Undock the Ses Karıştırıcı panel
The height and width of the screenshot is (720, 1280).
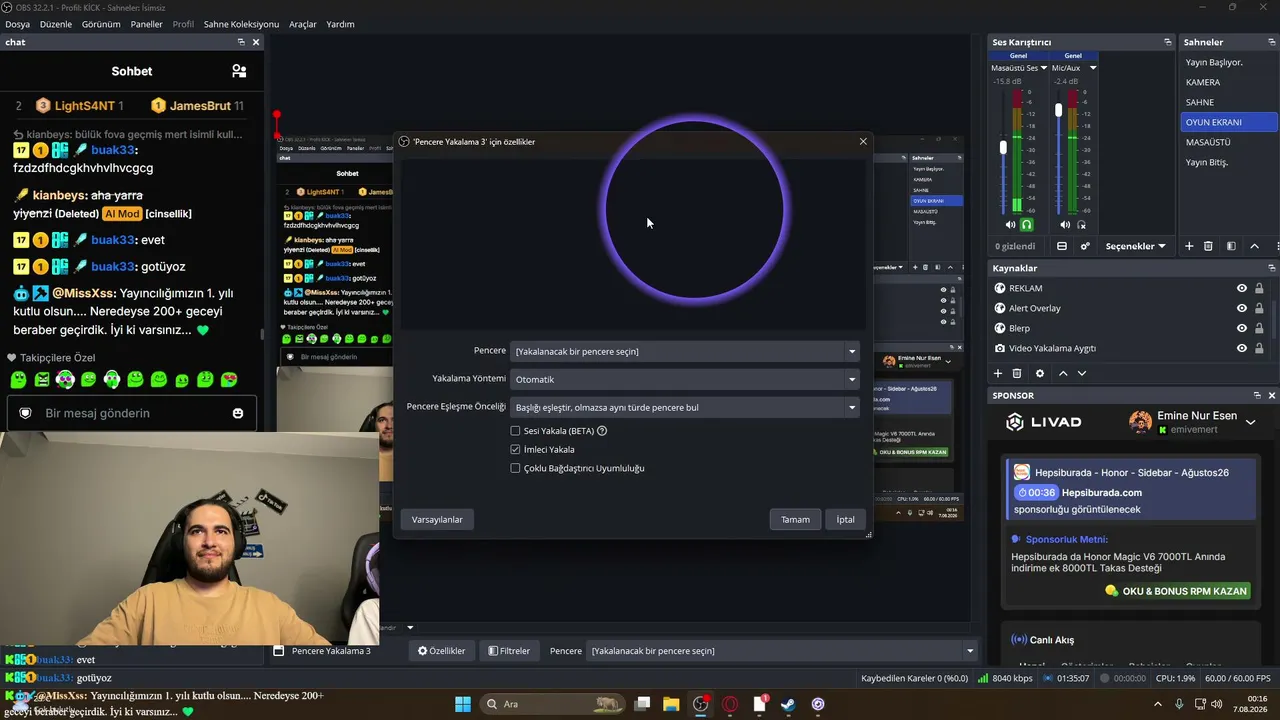coord(1168,42)
